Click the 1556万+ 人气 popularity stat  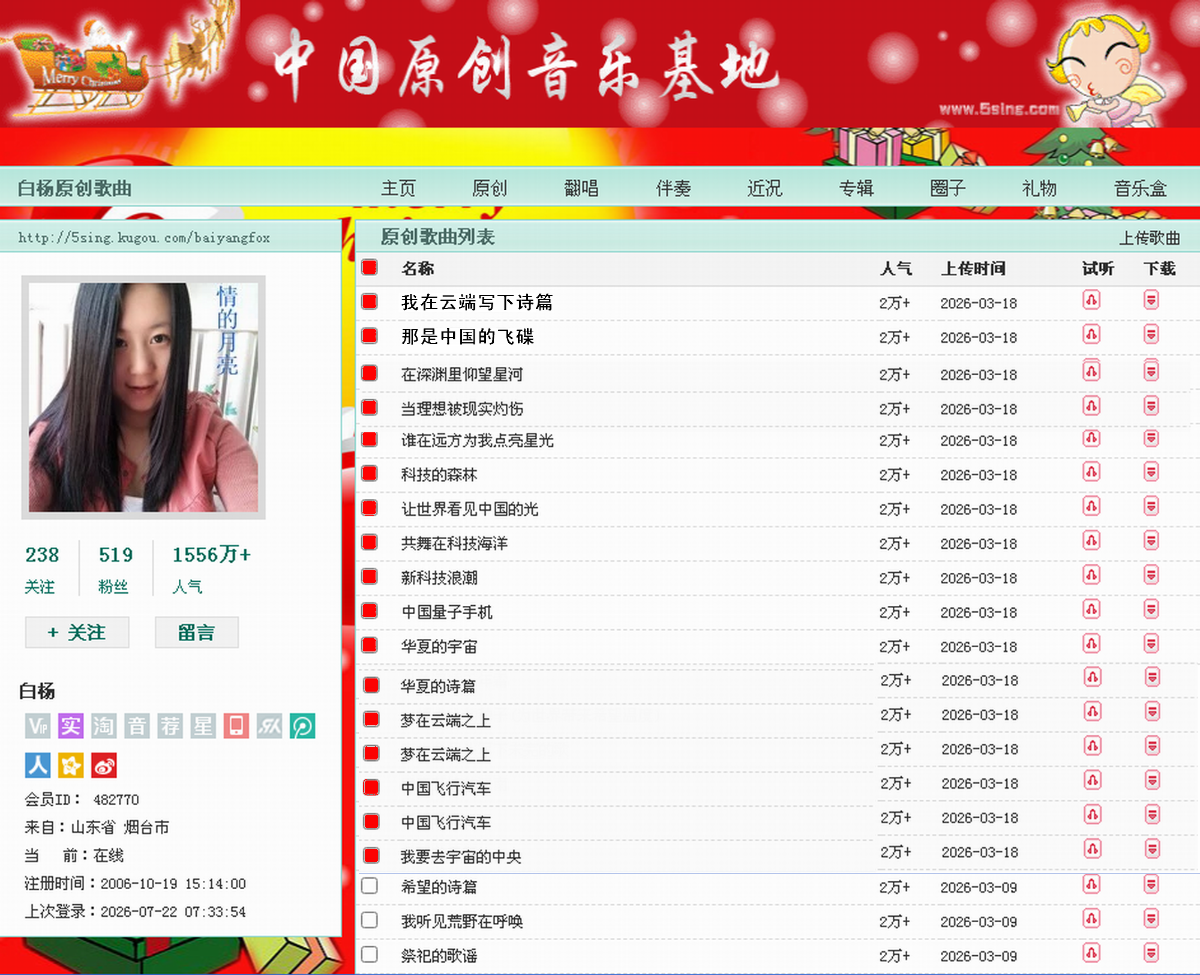[x=211, y=568]
